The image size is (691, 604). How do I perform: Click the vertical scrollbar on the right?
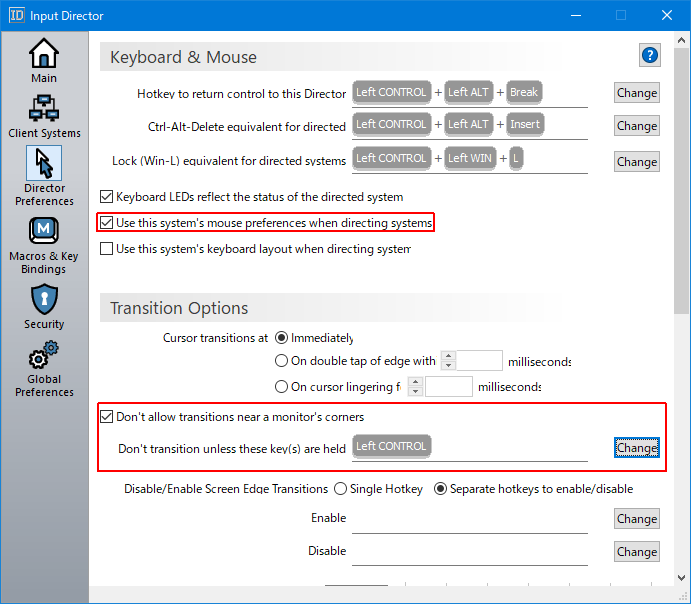pyautogui.click(x=681, y=200)
